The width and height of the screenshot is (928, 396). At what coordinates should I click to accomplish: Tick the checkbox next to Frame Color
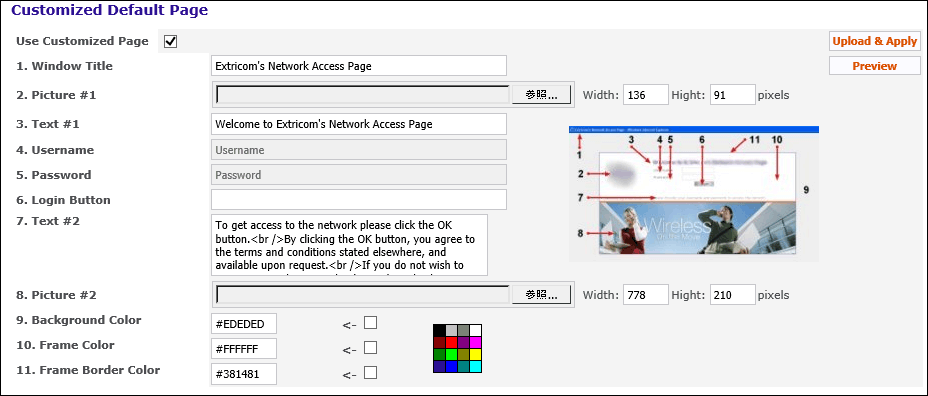pos(370,347)
